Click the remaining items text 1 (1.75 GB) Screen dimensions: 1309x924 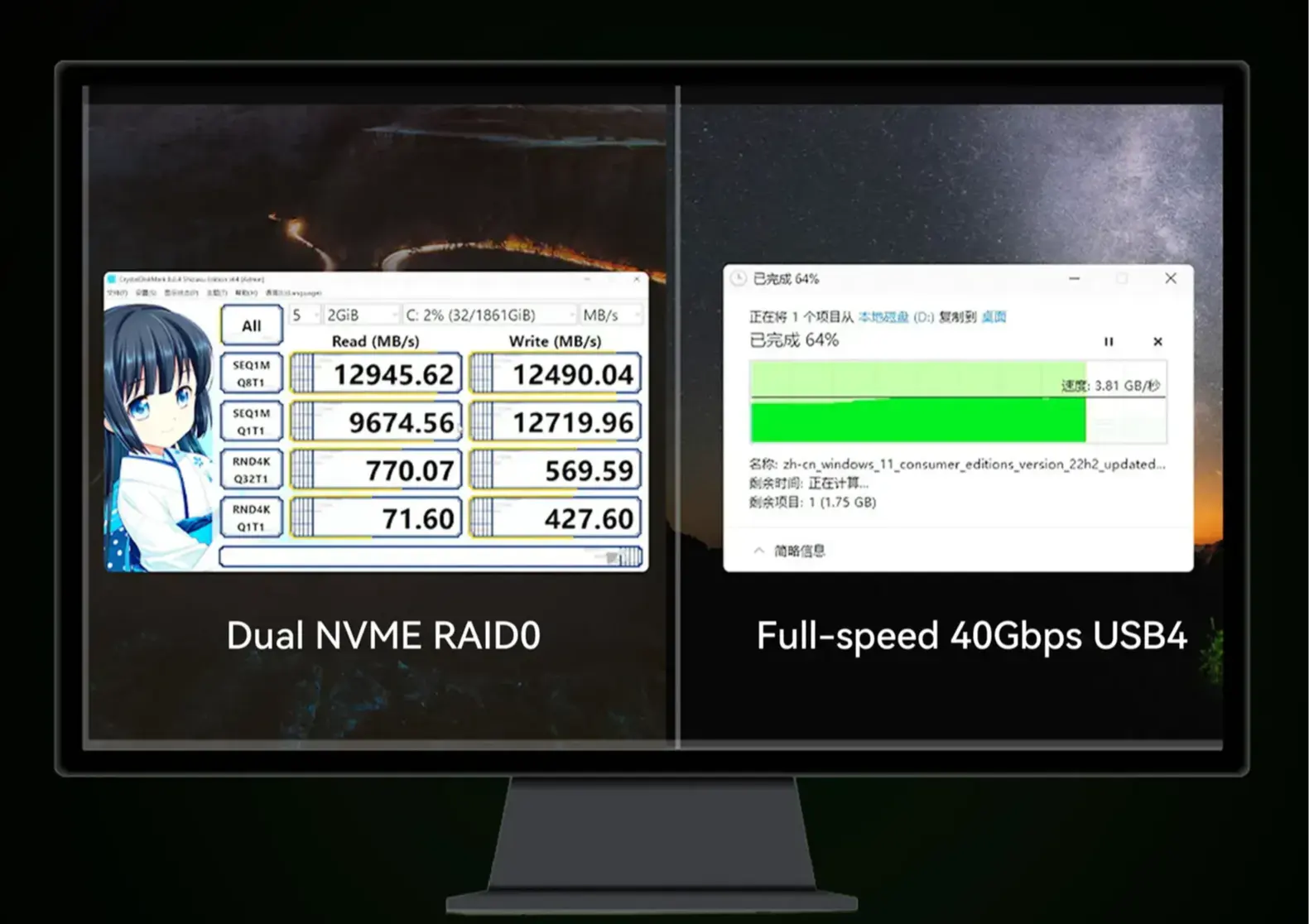[x=842, y=502]
